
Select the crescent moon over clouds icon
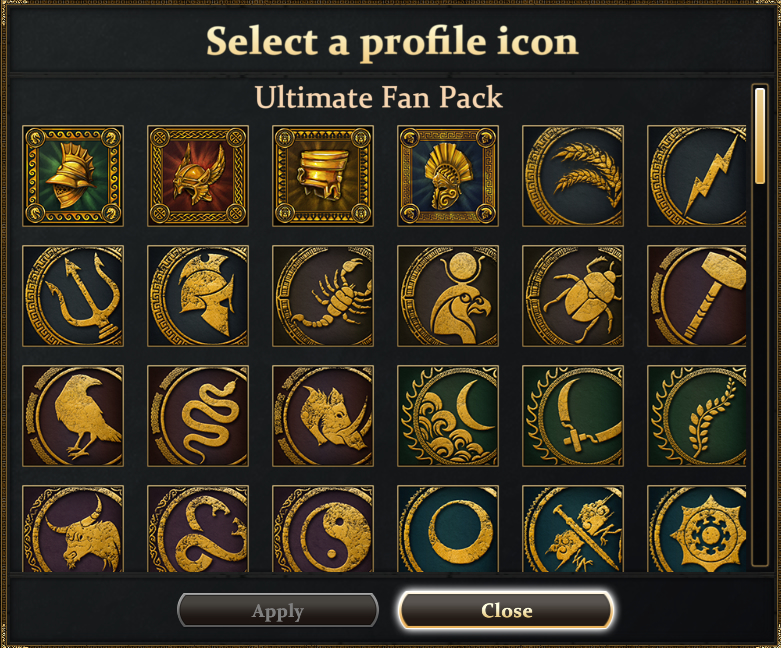point(448,415)
